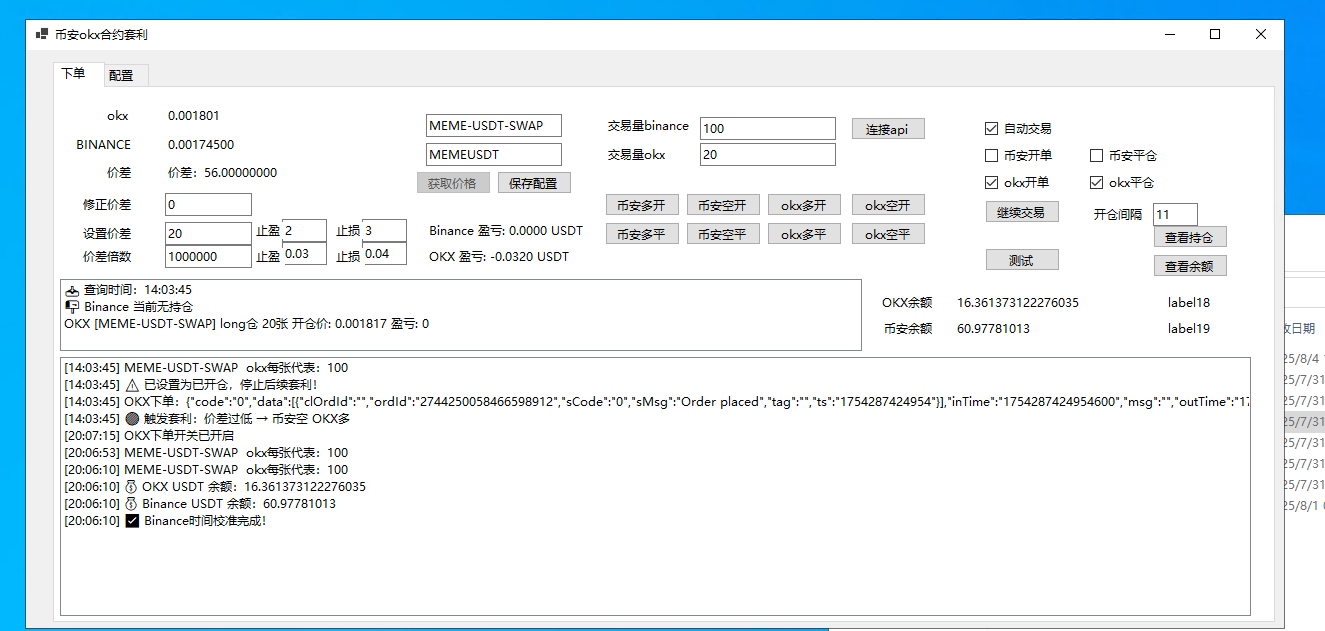
Task: Click the OKX 盈亏: -0.0320 USDT text
Action: (x=499, y=257)
